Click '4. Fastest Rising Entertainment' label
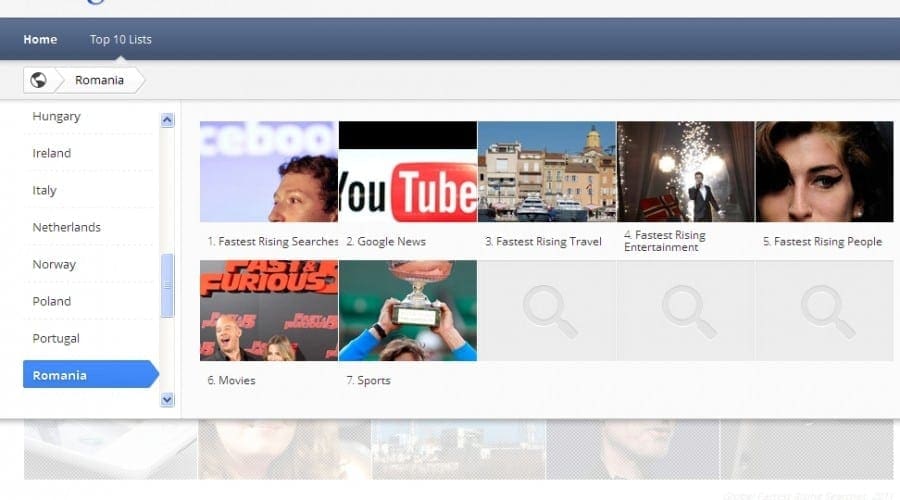 pyautogui.click(x=665, y=241)
